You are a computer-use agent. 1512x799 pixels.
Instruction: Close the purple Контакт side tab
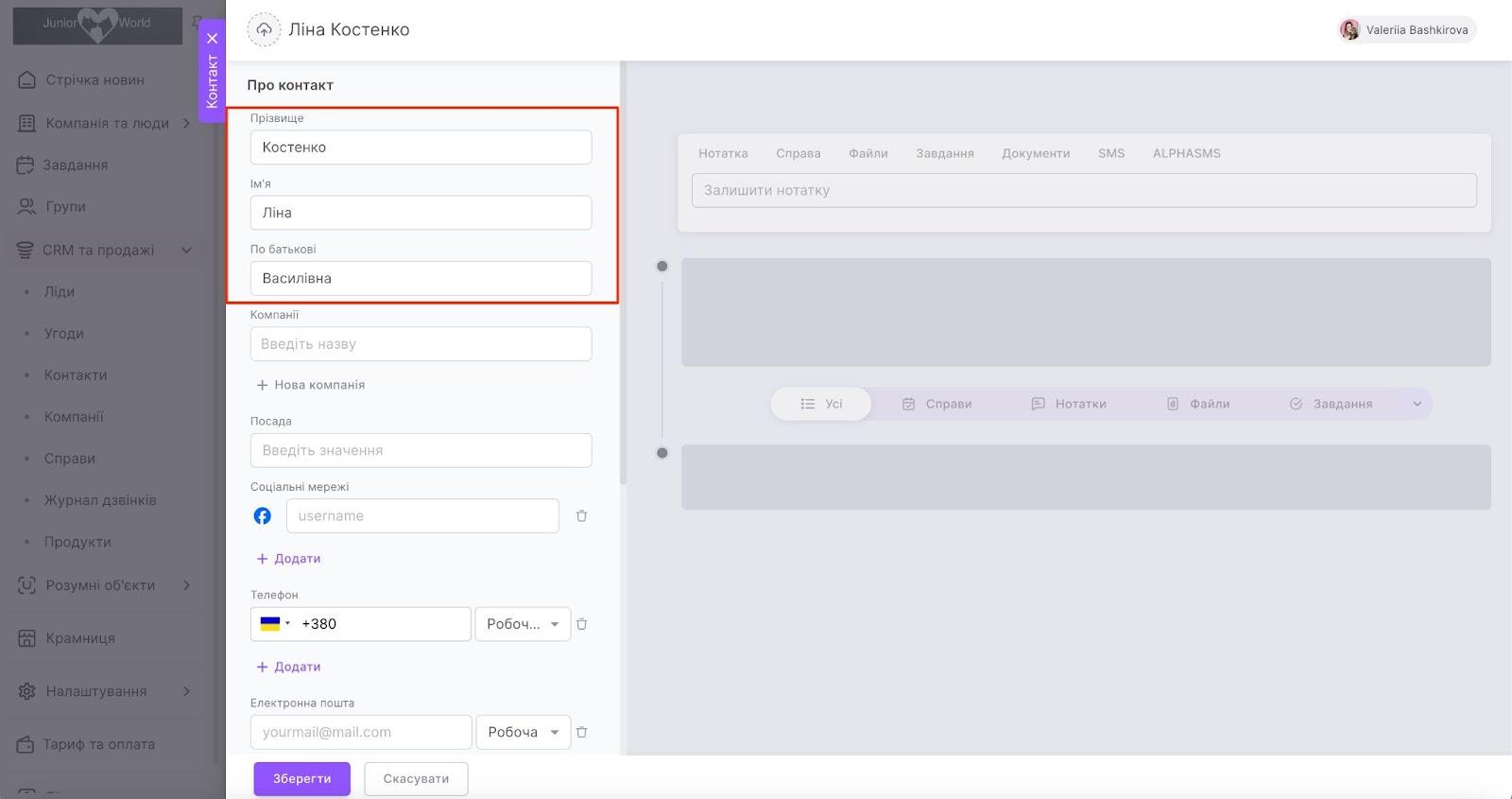click(x=213, y=39)
